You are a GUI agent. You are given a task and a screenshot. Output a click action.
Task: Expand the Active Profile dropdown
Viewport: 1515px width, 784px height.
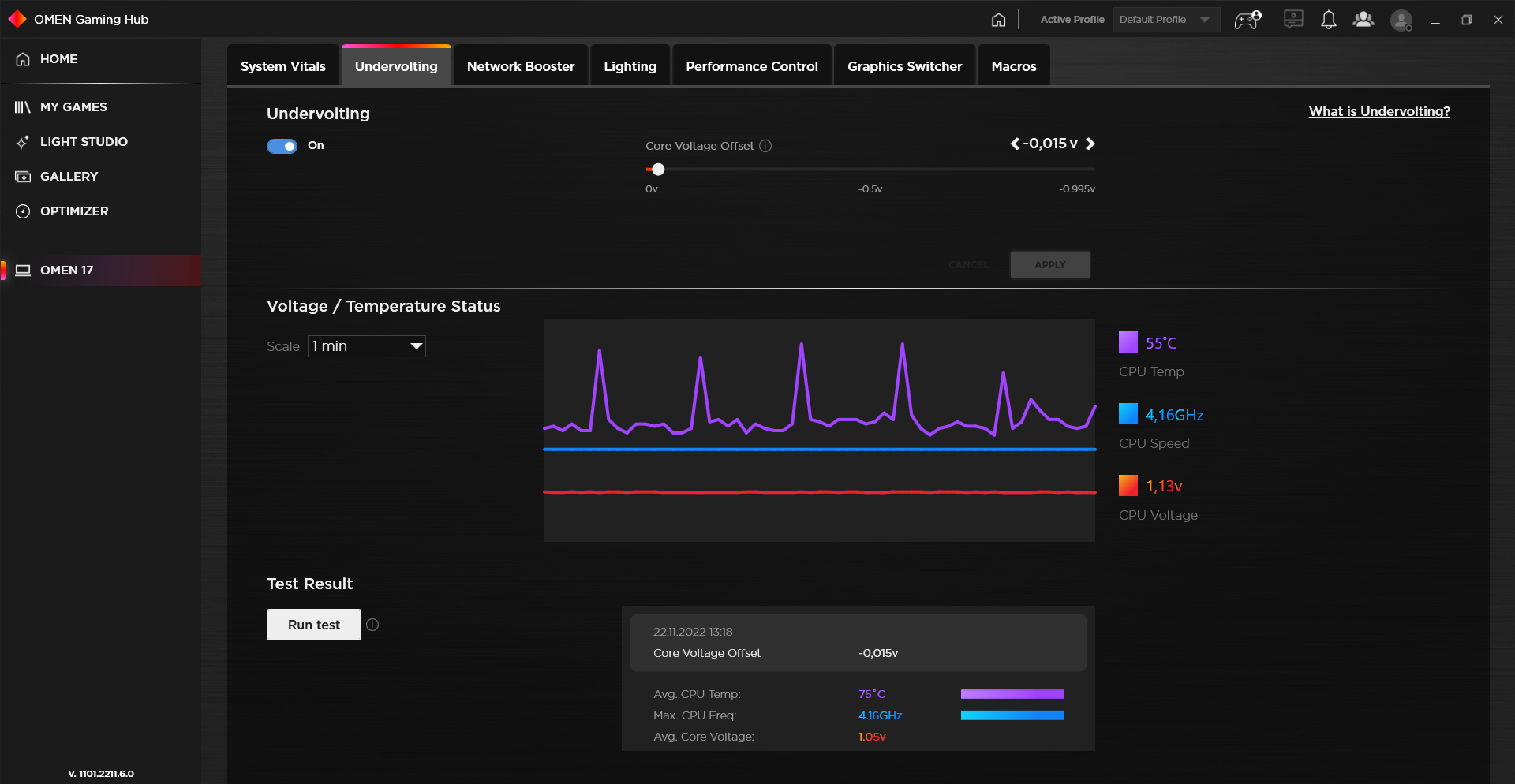click(x=1165, y=20)
